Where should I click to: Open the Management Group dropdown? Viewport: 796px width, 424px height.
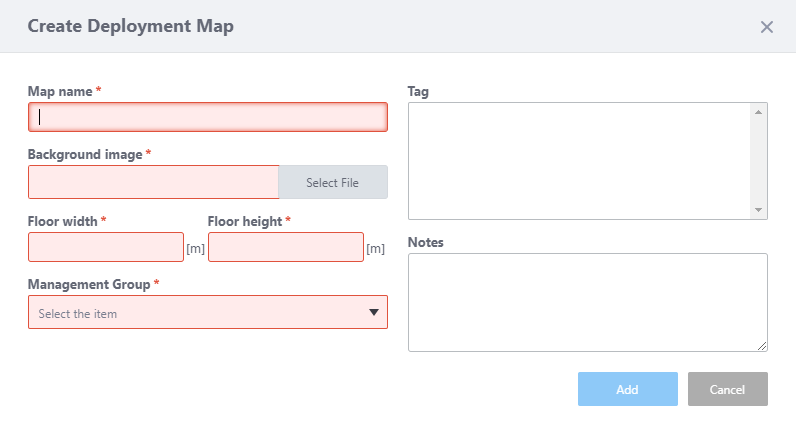point(200,313)
